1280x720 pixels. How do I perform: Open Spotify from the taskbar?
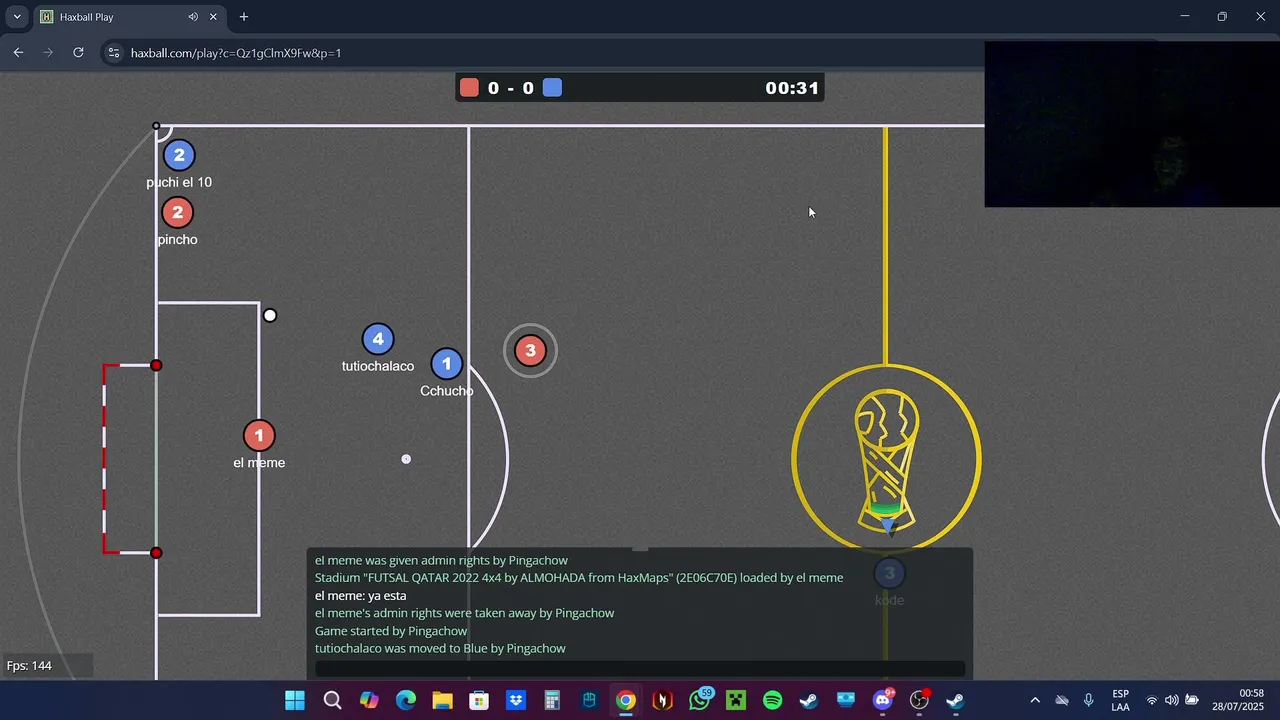pos(773,700)
